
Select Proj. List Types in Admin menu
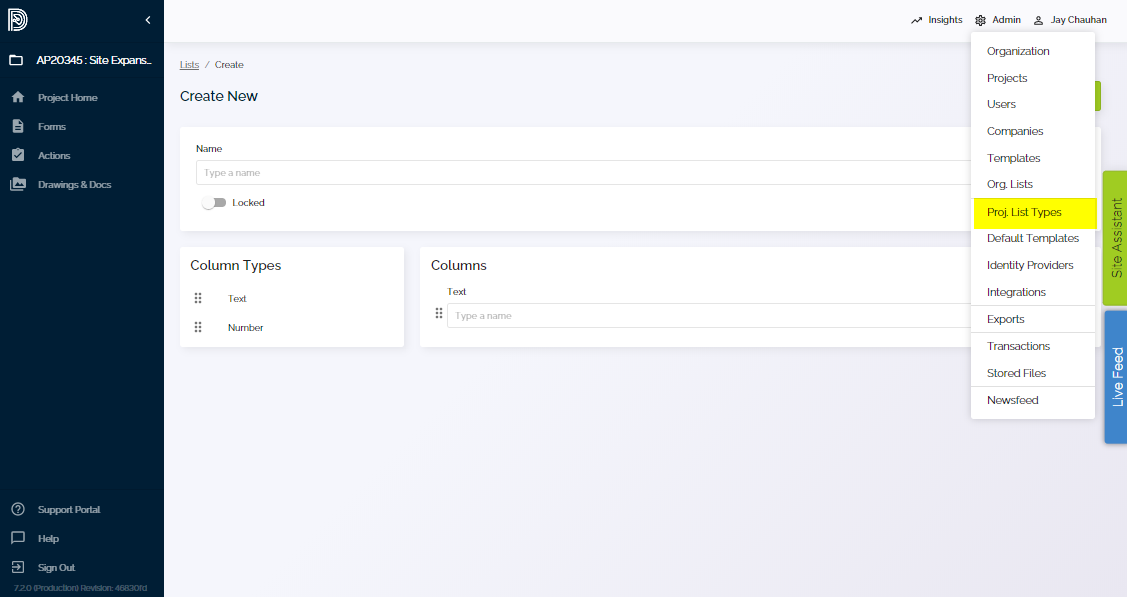[1022, 212]
